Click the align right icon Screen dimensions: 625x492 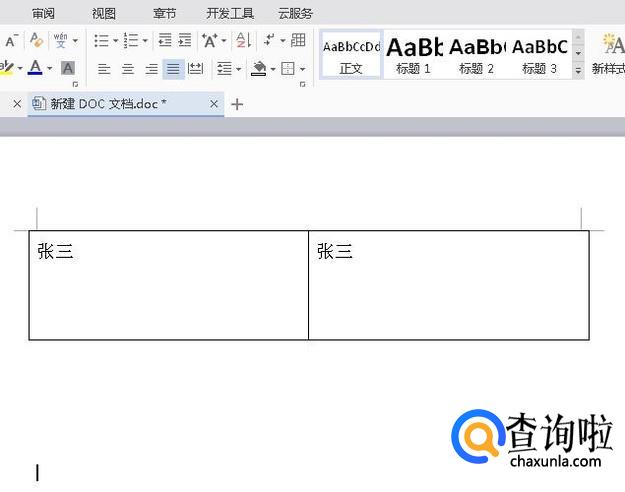[151, 69]
